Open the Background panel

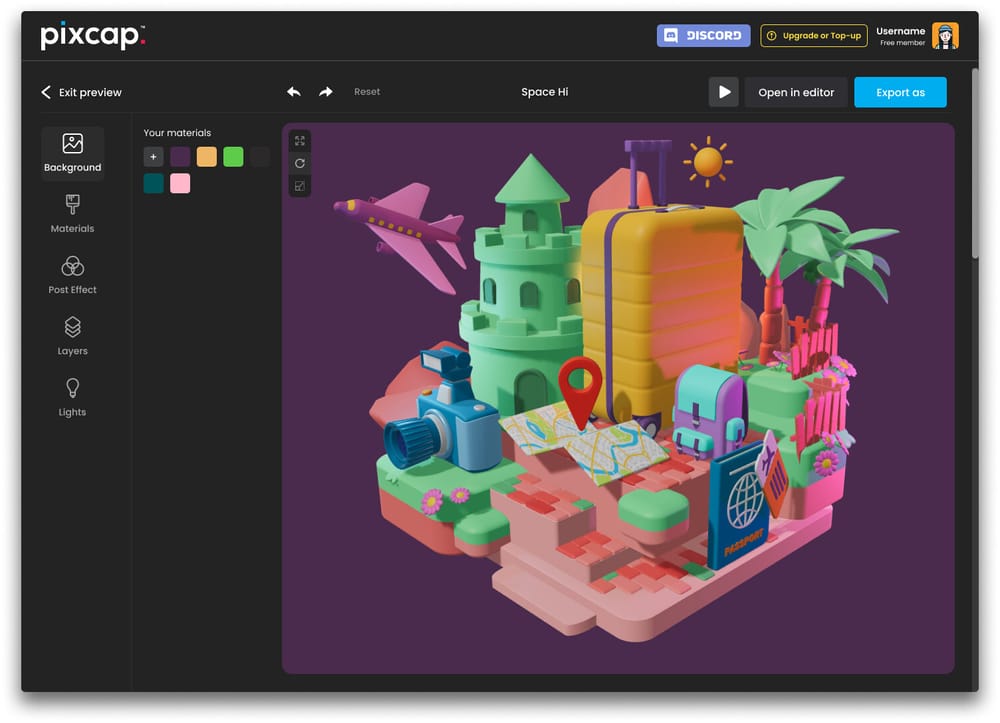point(72,152)
